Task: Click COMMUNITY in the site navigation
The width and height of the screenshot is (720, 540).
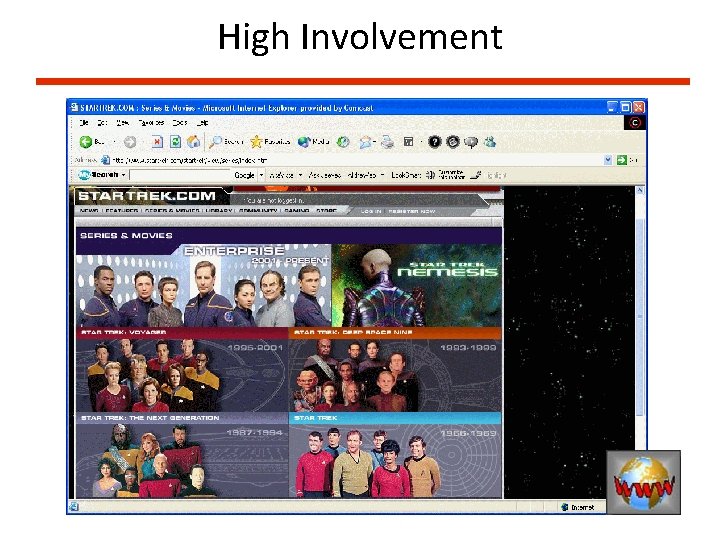Action: pyautogui.click(x=258, y=210)
